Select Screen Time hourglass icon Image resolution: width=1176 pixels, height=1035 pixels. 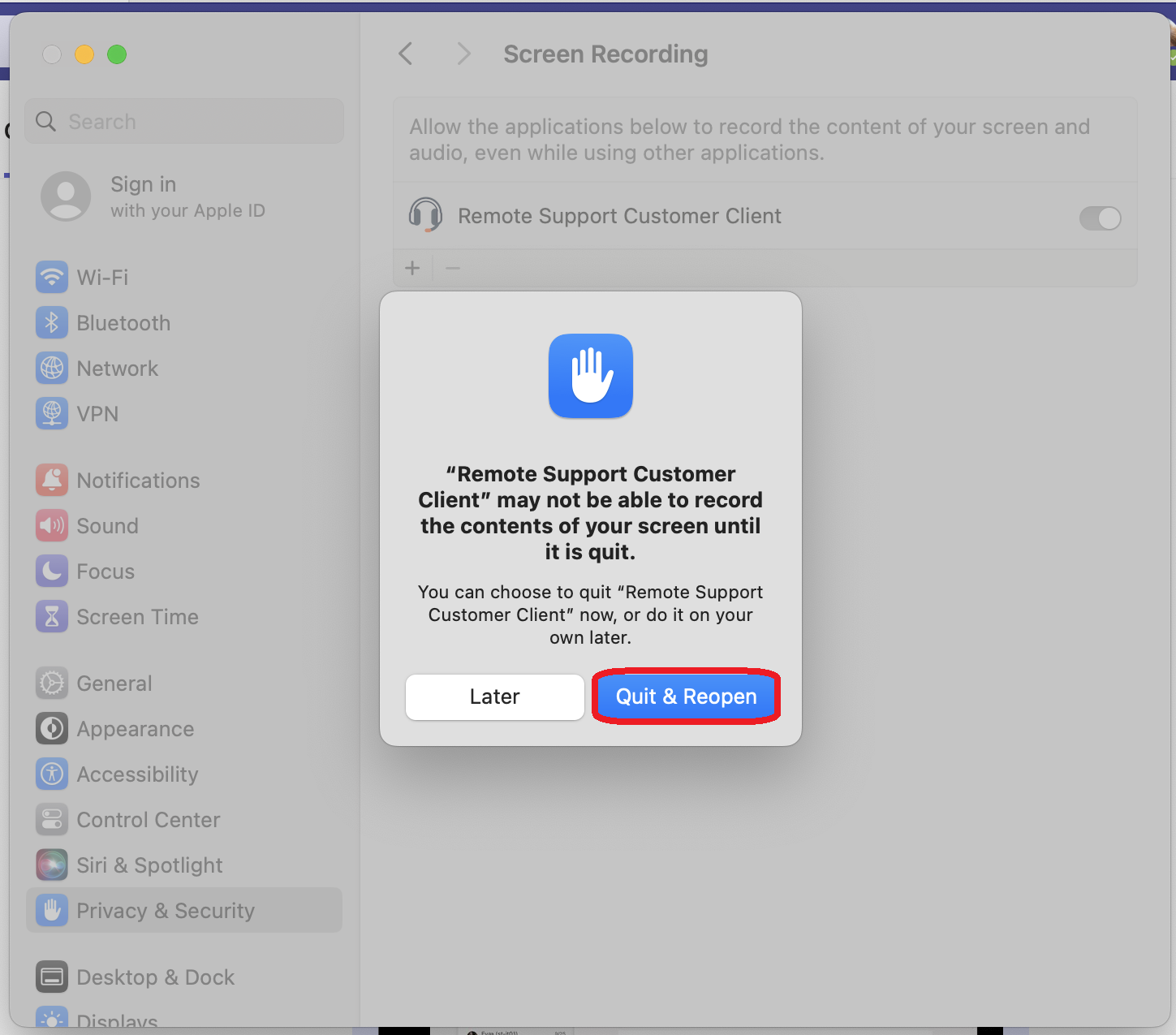pyautogui.click(x=52, y=616)
